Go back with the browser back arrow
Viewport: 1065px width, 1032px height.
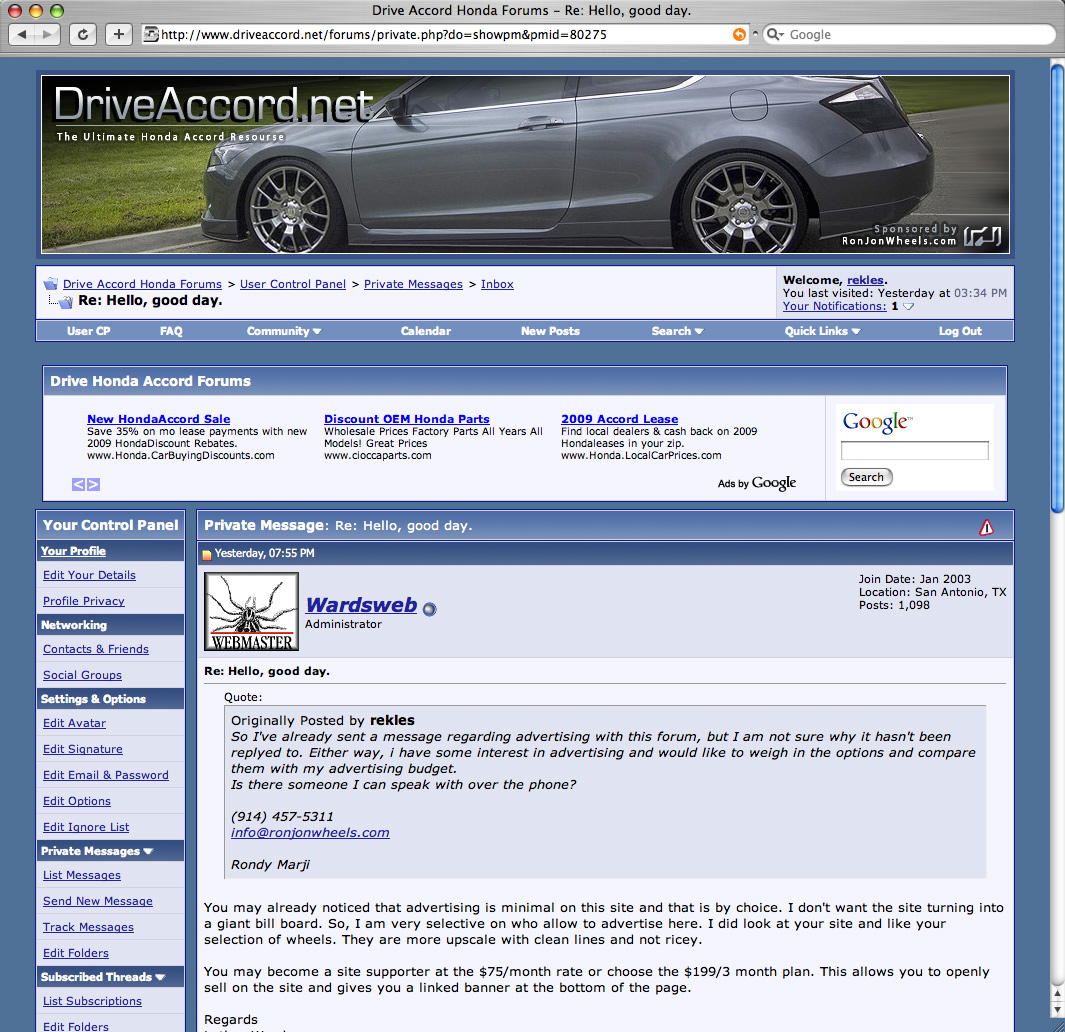click(x=22, y=34)
